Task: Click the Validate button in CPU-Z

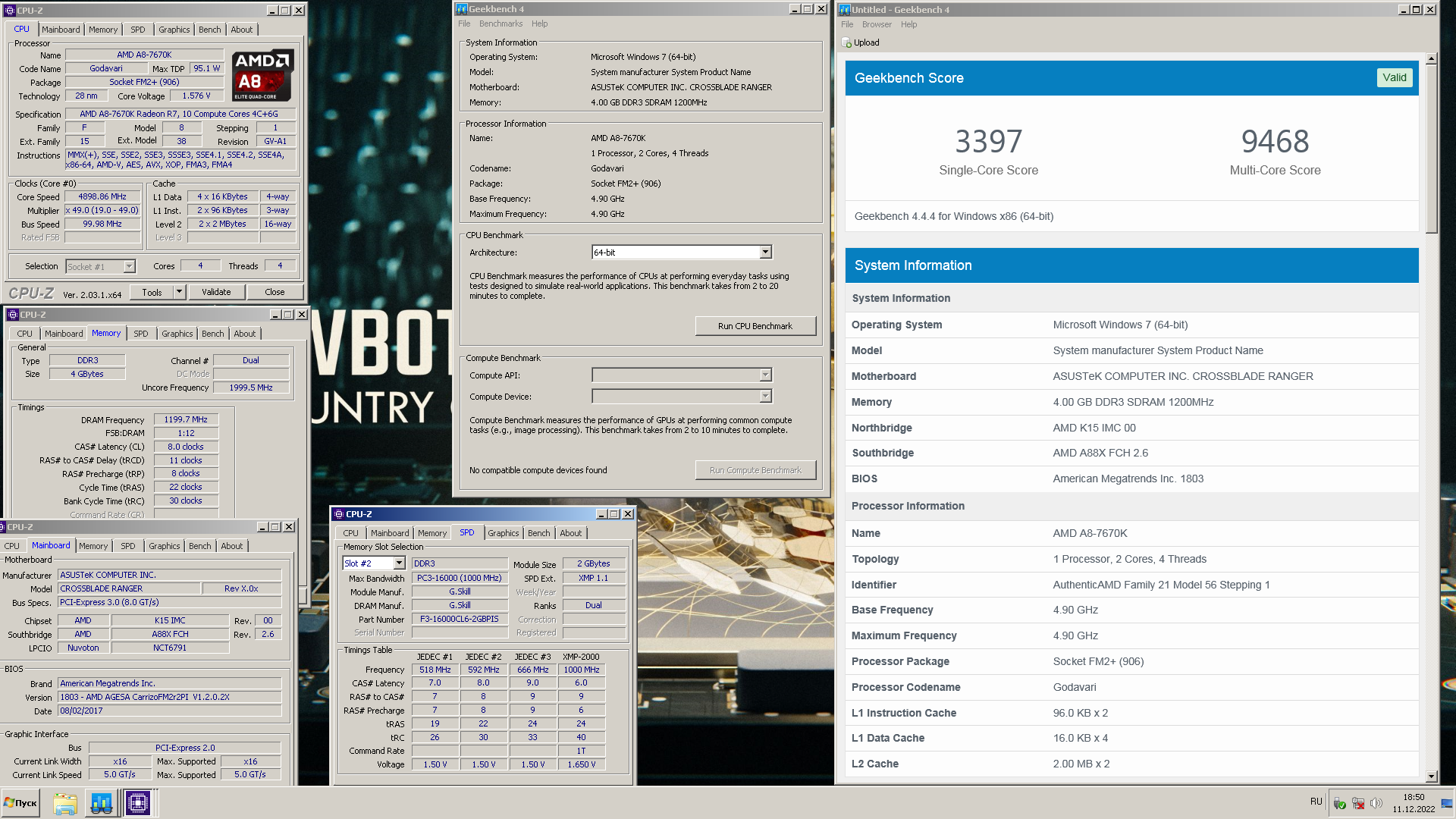Action: click(216, 292)
